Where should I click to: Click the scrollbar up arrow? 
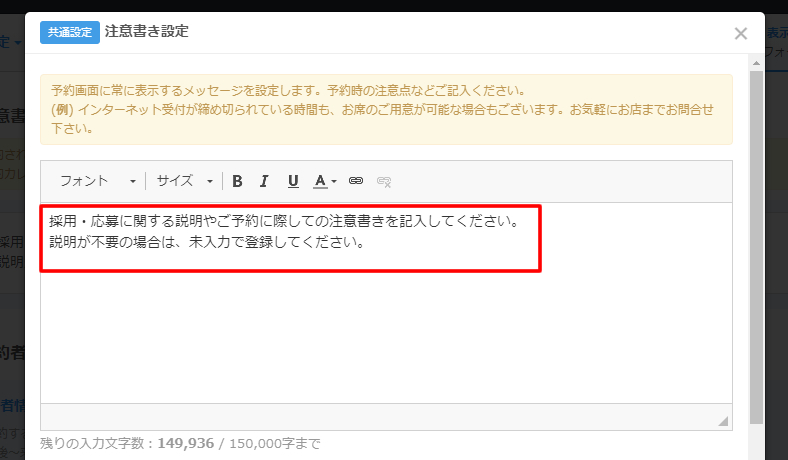(x=757, y=62)
